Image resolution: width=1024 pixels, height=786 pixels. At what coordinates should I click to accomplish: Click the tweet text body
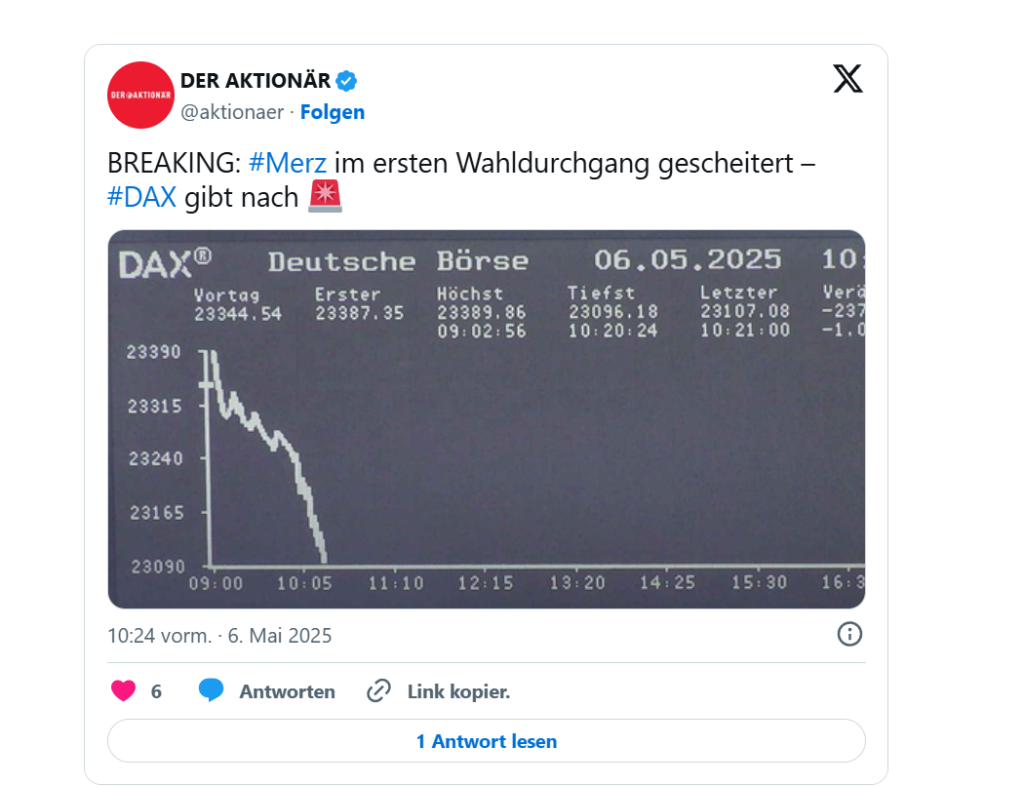[x=461, y=180]
